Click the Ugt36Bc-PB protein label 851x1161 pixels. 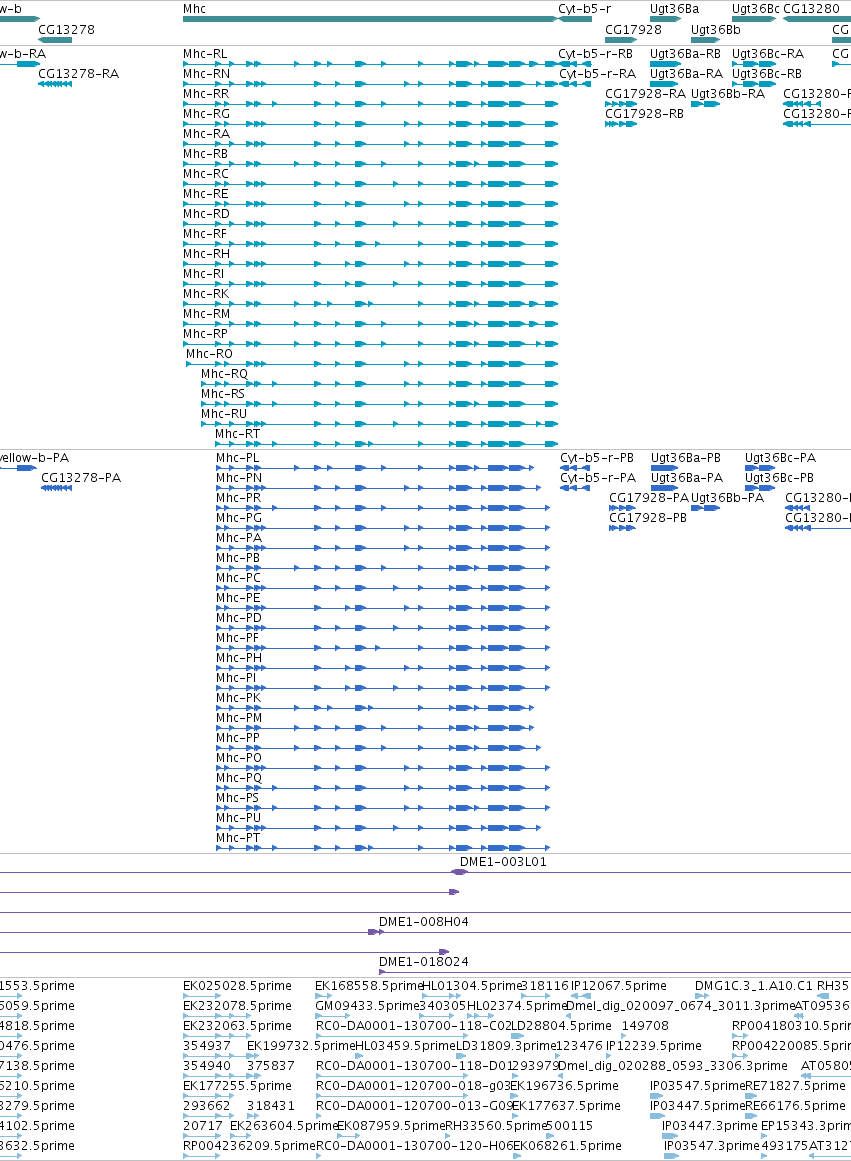[779, 478]
